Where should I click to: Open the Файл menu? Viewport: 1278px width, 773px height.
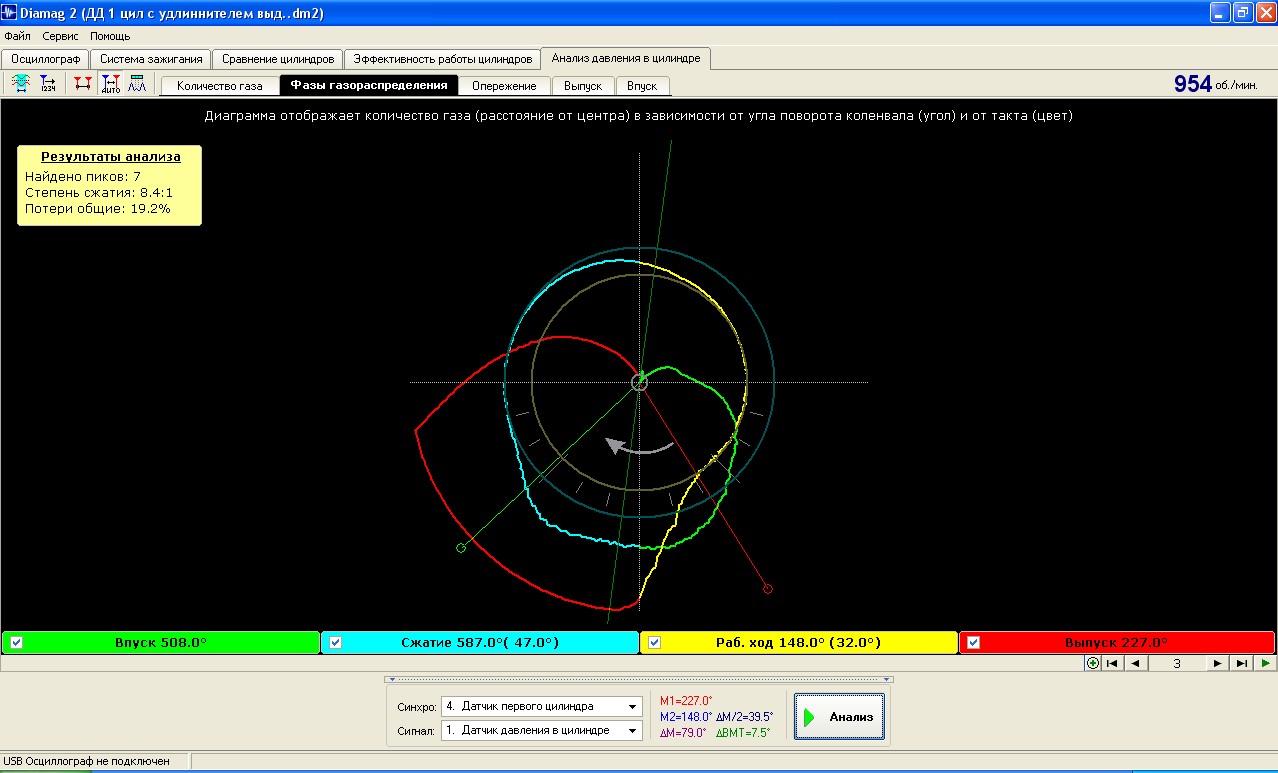click(x=17, y=36)
